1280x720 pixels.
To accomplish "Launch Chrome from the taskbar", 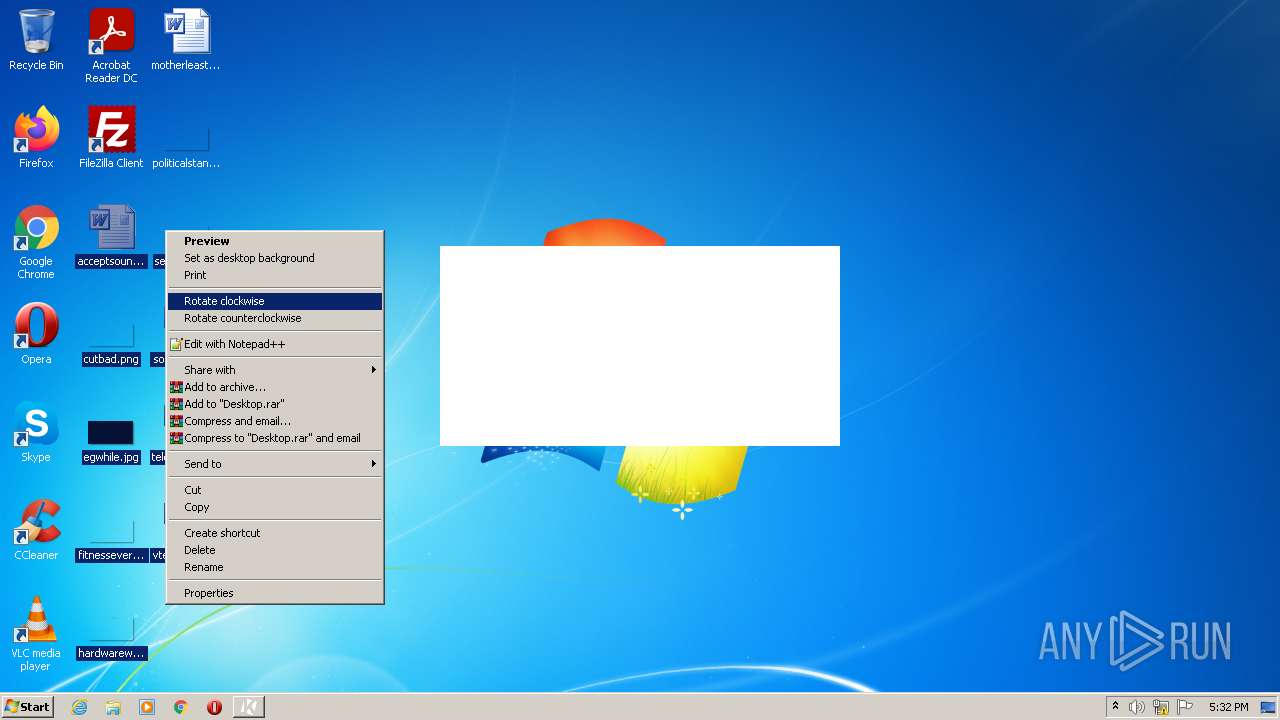I will (x=181, y=707).
